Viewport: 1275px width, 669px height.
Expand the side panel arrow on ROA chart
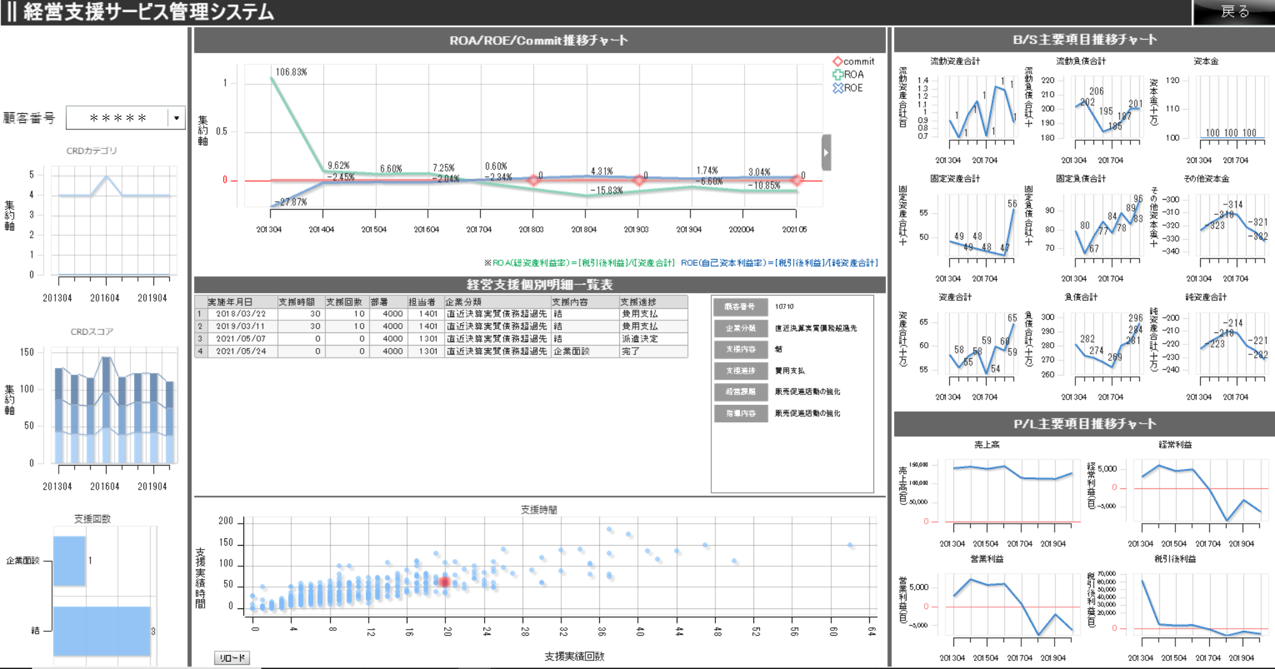coord(826,153)
